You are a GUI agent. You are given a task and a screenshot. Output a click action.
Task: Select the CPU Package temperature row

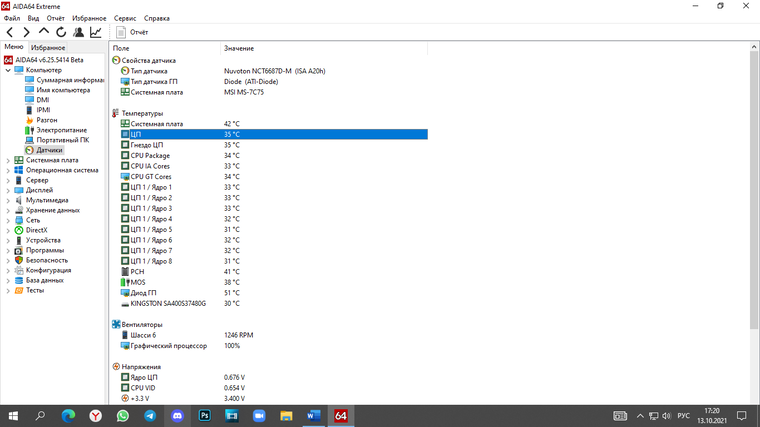tap(274, 156)
